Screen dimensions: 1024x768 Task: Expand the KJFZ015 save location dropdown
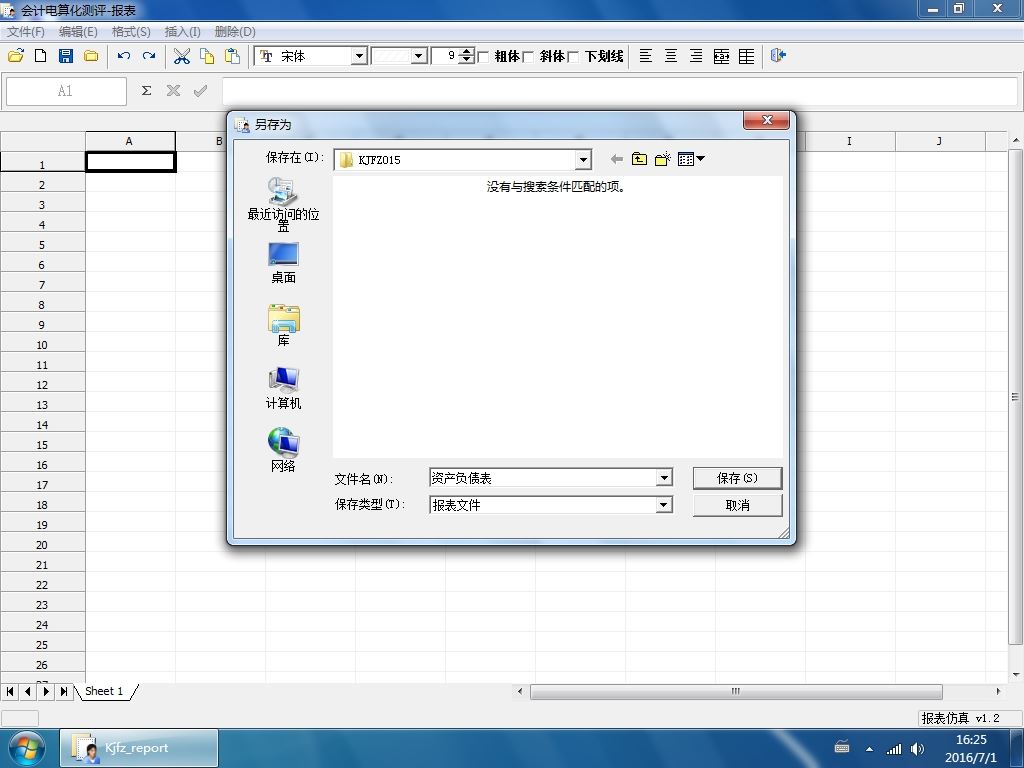point(583,159)
